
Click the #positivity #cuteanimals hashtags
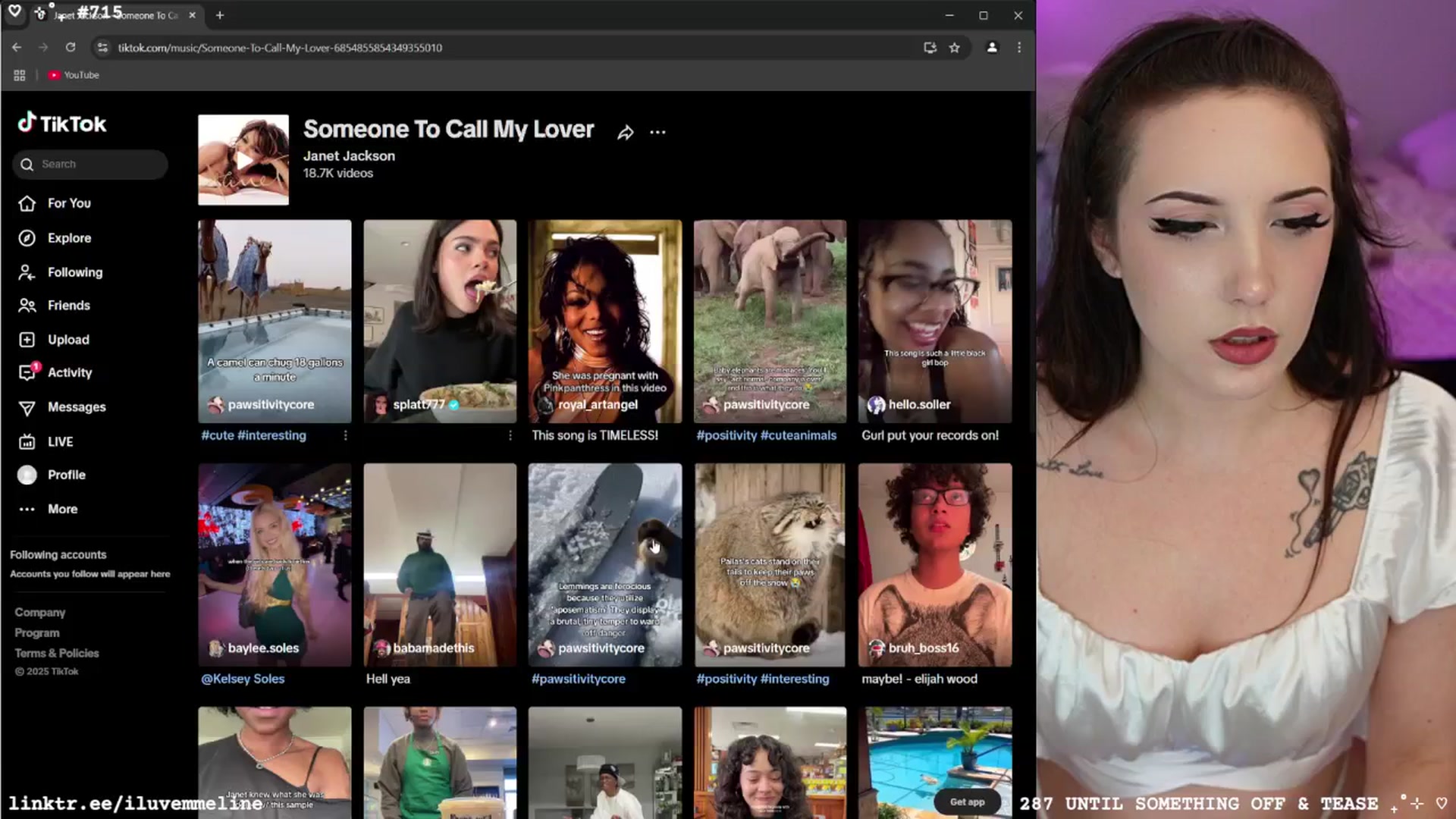[x=766, y=435]
